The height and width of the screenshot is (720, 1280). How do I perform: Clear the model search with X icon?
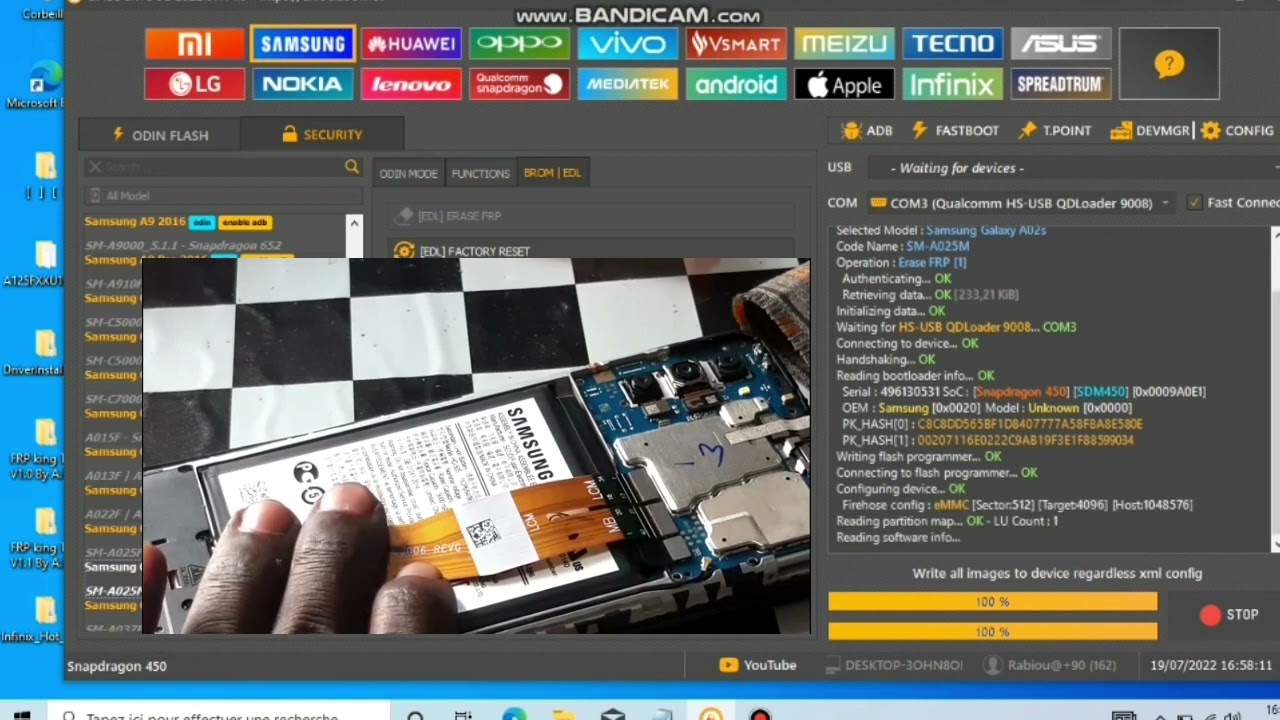tap(95, 167)
